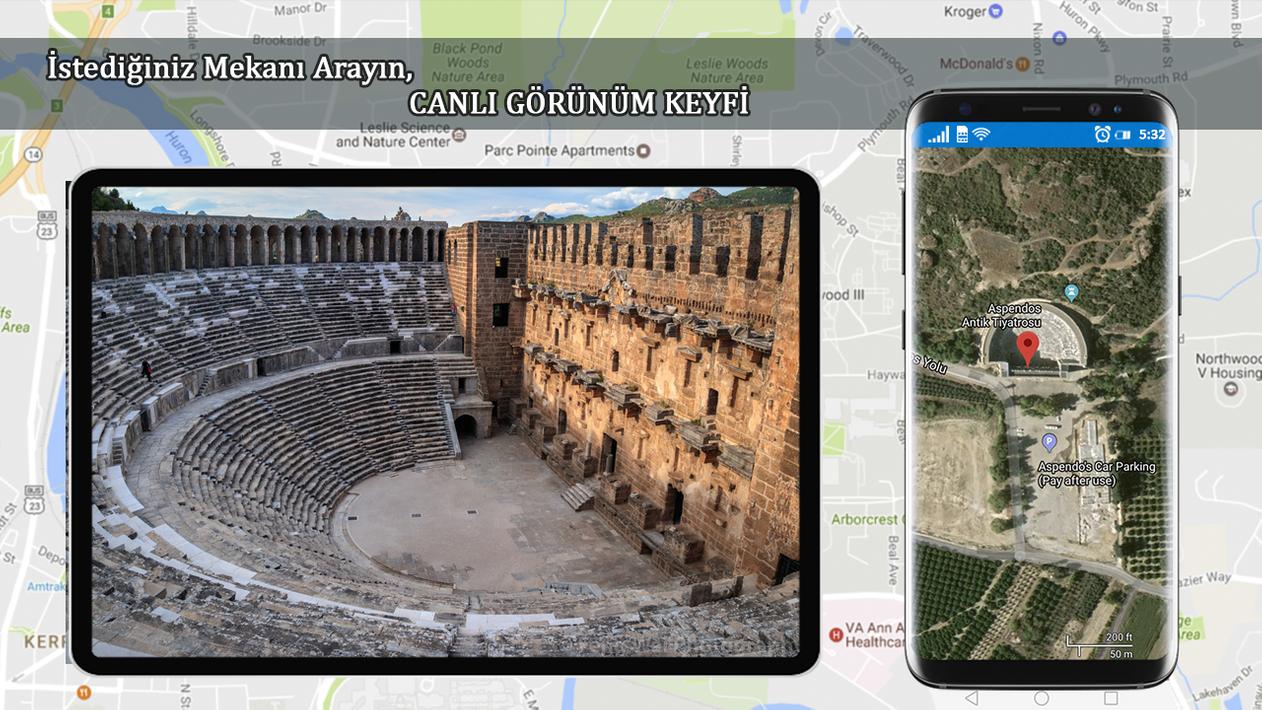The width and height of the screenshot is (1262, 710).
Task: Click the Kroger store pin on background map
Action: pos(995,12)
